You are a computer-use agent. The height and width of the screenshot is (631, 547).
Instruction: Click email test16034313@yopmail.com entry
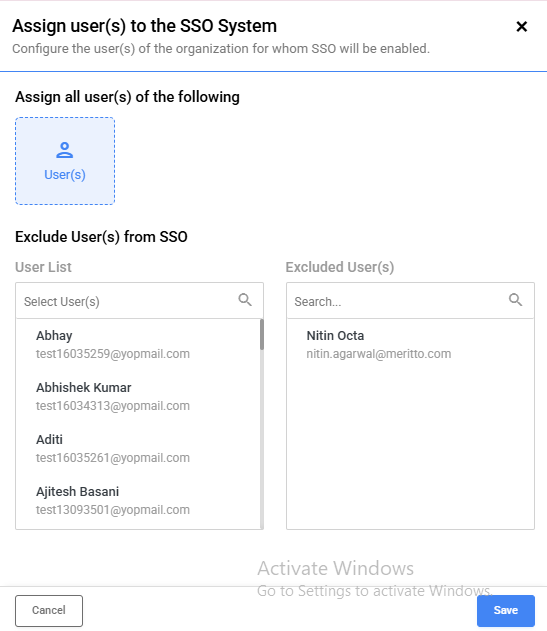pos(113,406)
